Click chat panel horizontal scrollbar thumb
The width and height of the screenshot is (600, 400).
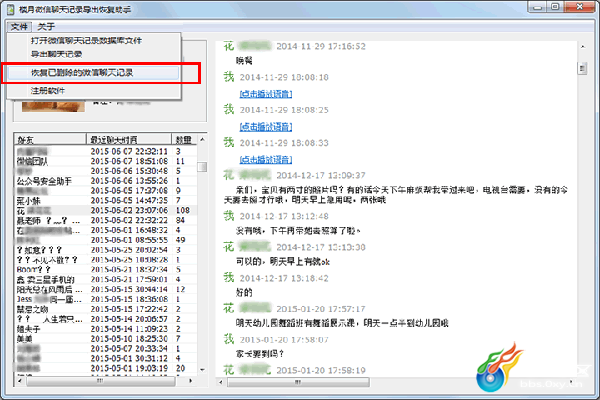click(298, 382)
